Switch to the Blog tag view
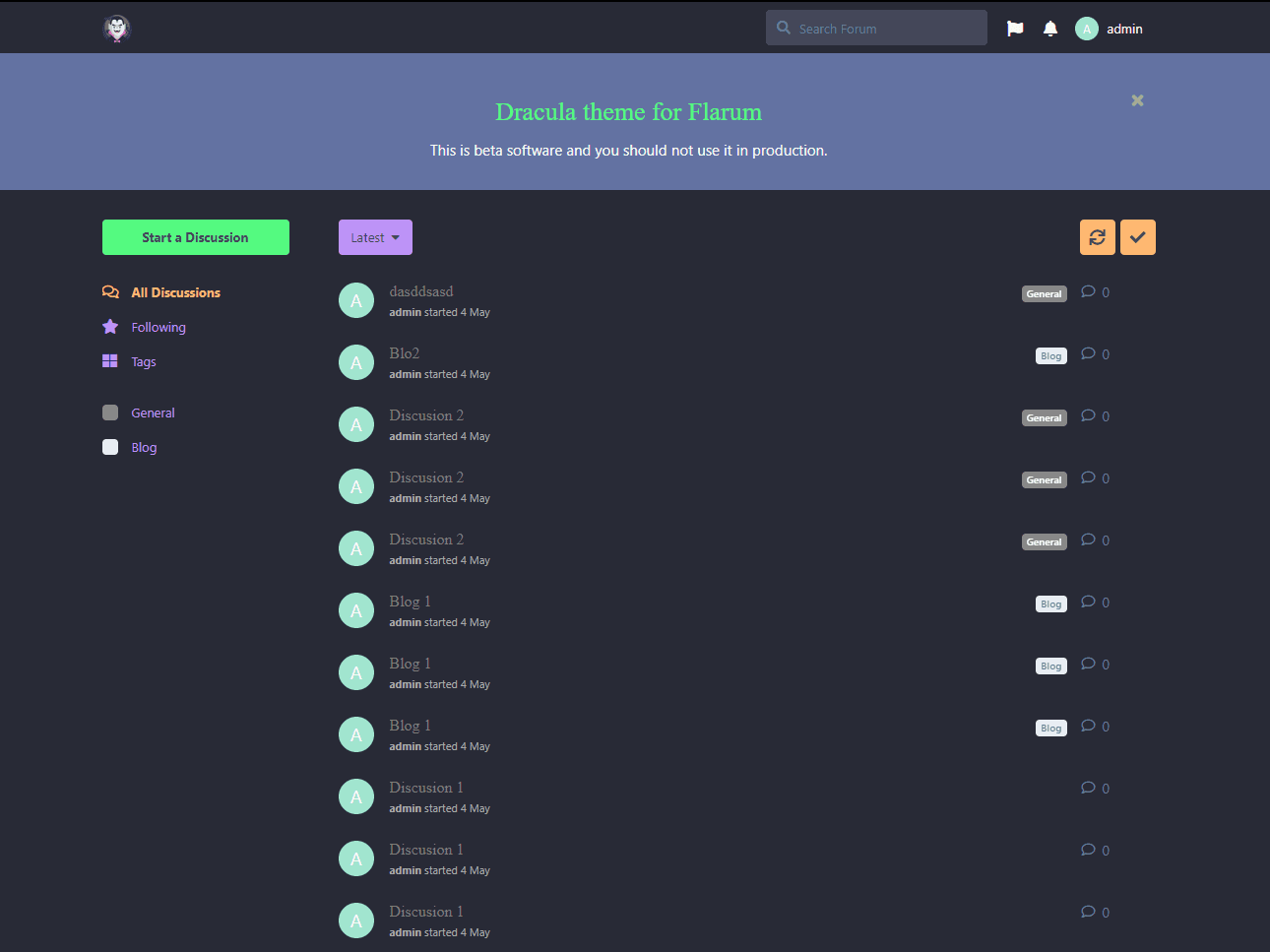Image resolution: width=1270 pixels, height=952 pixels. [x=144, y=447]
